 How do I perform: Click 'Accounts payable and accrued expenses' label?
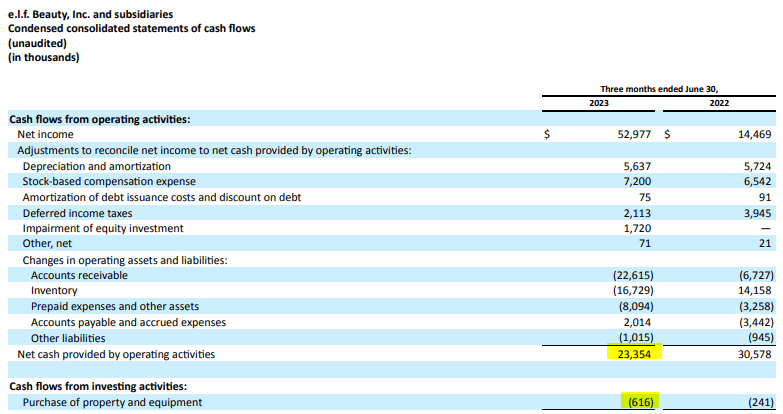[128, 322]
